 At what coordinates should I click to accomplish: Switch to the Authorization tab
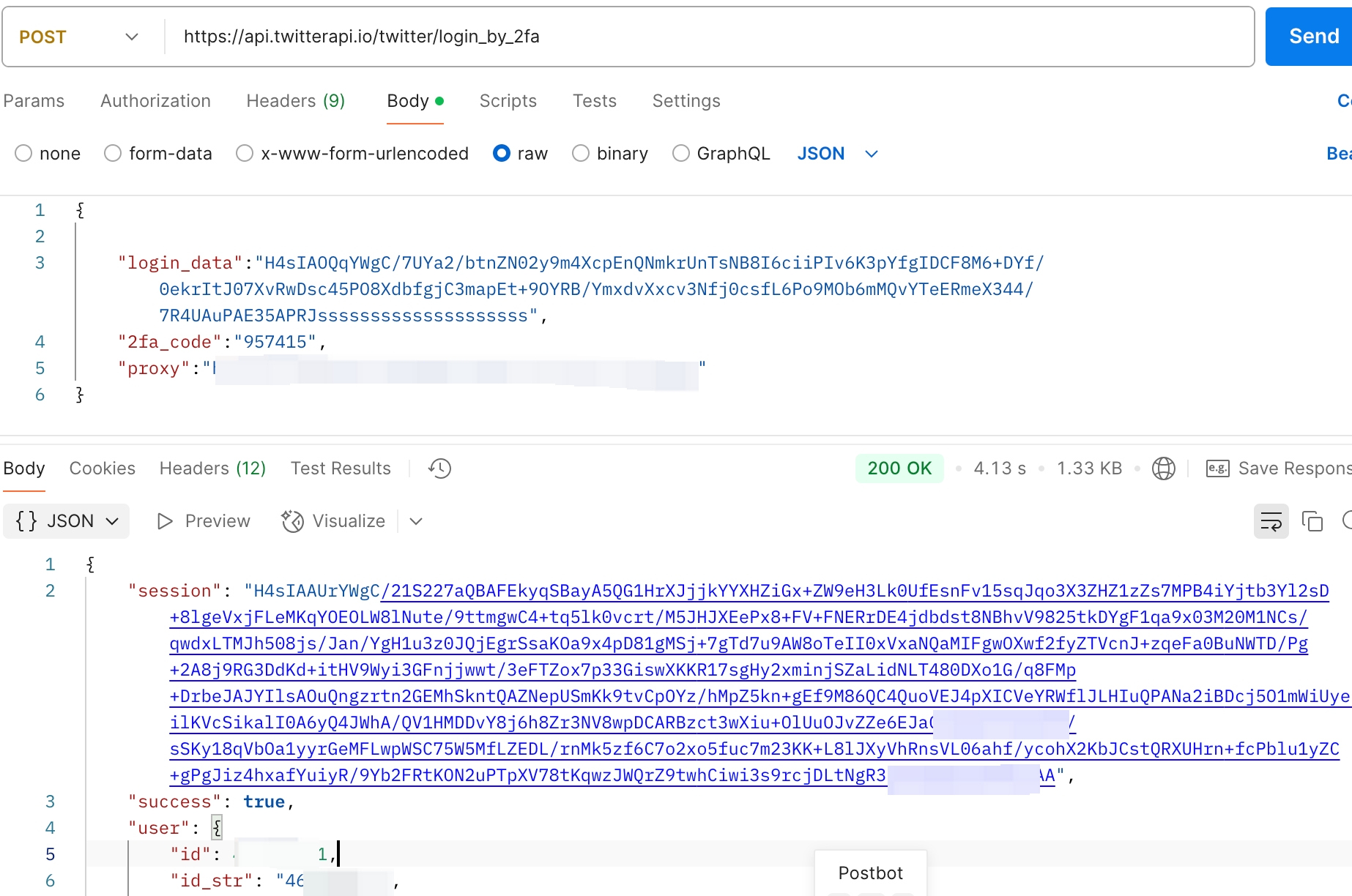coord(155,101)
